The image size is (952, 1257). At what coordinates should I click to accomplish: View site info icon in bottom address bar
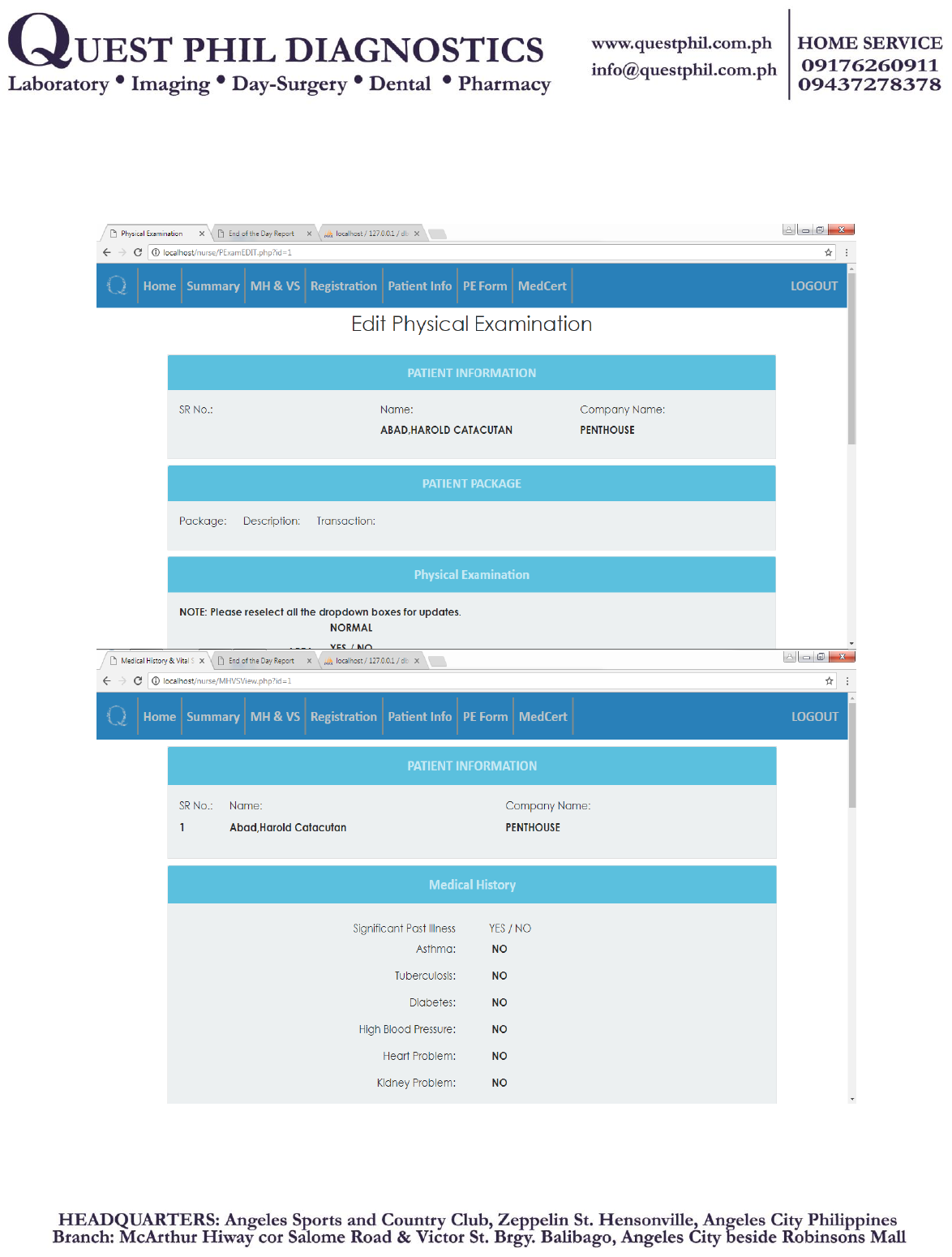click(156, 680)
